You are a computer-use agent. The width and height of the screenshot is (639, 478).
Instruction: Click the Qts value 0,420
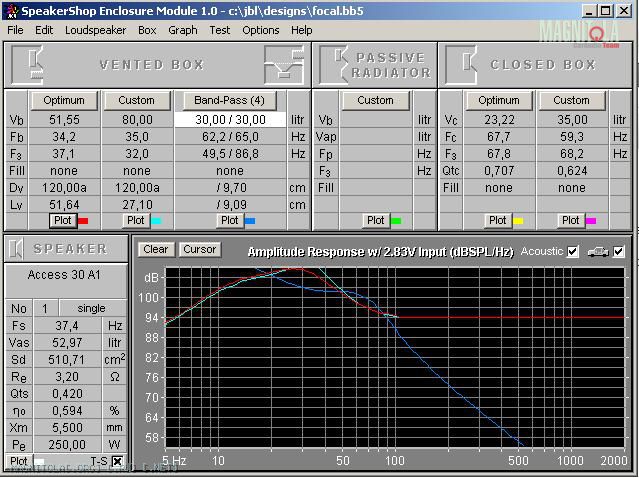coord(67,394)
